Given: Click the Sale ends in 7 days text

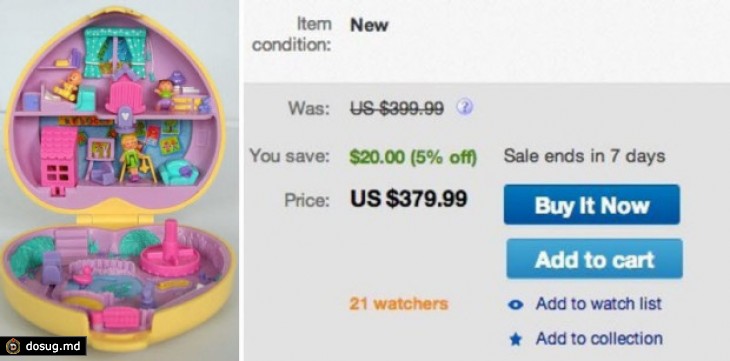Looking at the screenshot, I should (x=584, y=156).
